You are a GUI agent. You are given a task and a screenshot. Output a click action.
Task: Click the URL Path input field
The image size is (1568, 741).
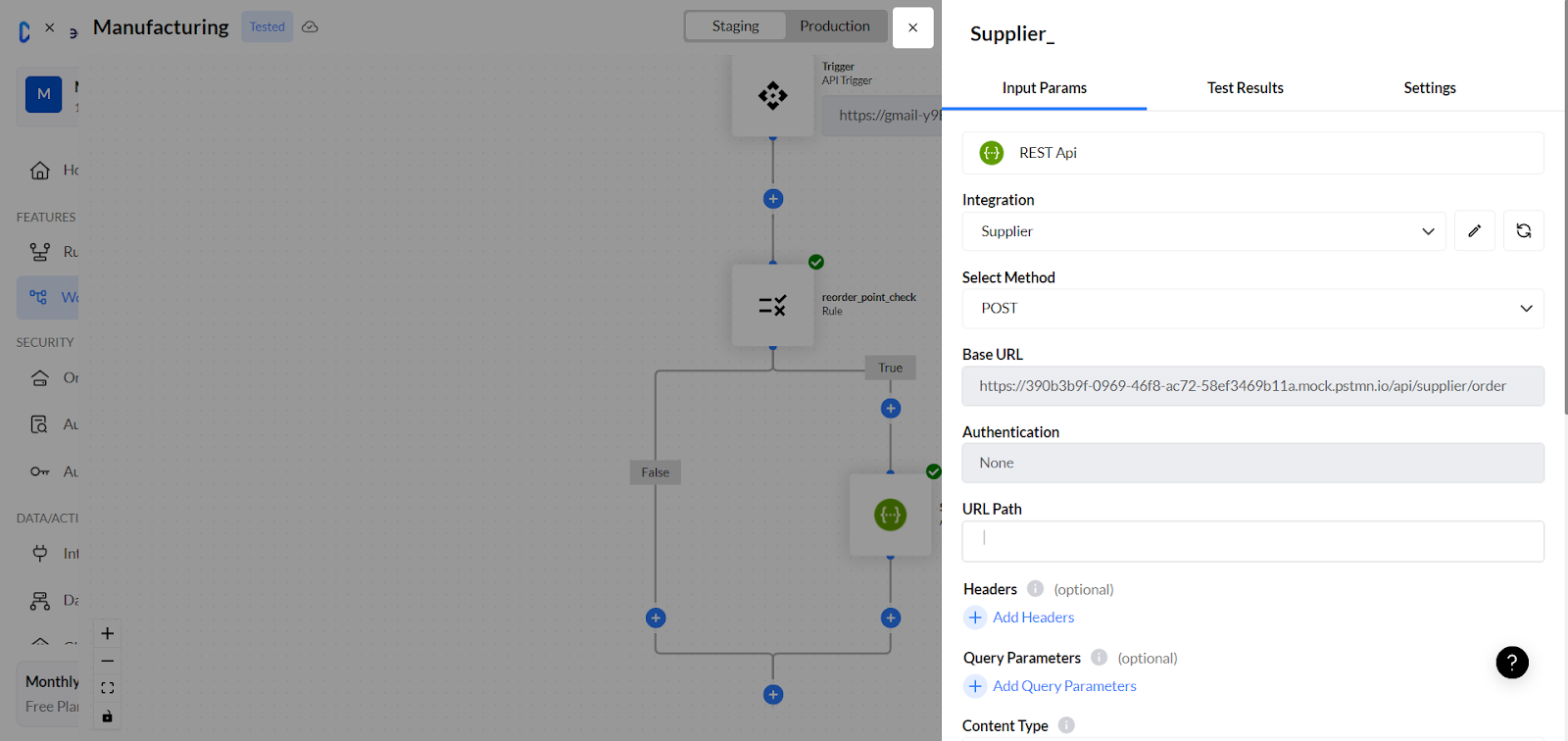(1253, 541)
